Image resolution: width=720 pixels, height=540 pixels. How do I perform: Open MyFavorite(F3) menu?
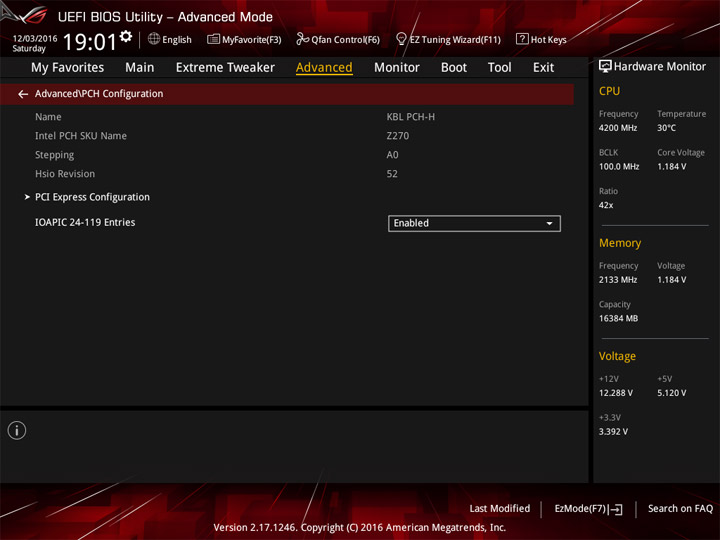click(x=244, y=39)
